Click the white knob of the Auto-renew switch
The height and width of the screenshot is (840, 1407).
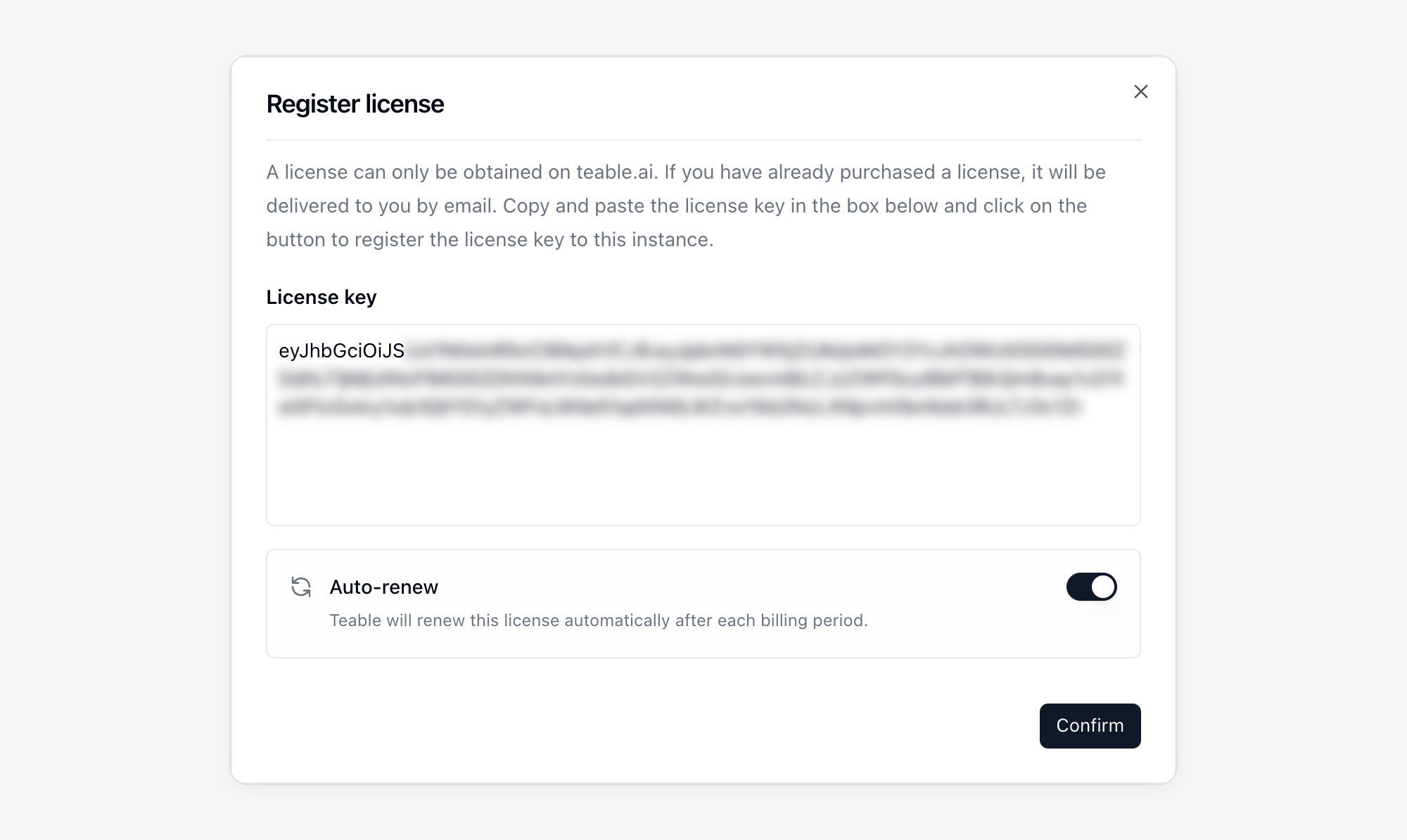tap(1103, 587)
